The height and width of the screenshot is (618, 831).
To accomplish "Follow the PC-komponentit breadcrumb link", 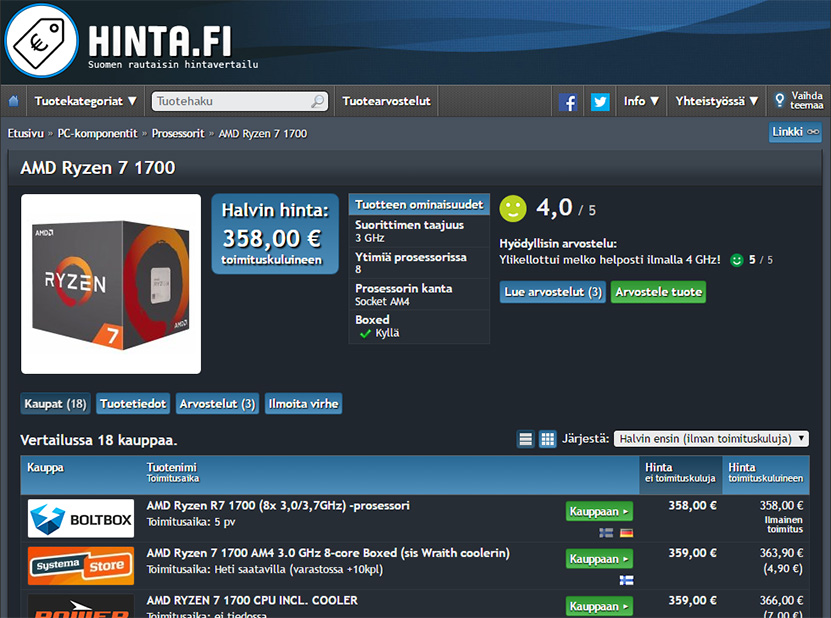I will pyautogui.click(x=98, y=134).
